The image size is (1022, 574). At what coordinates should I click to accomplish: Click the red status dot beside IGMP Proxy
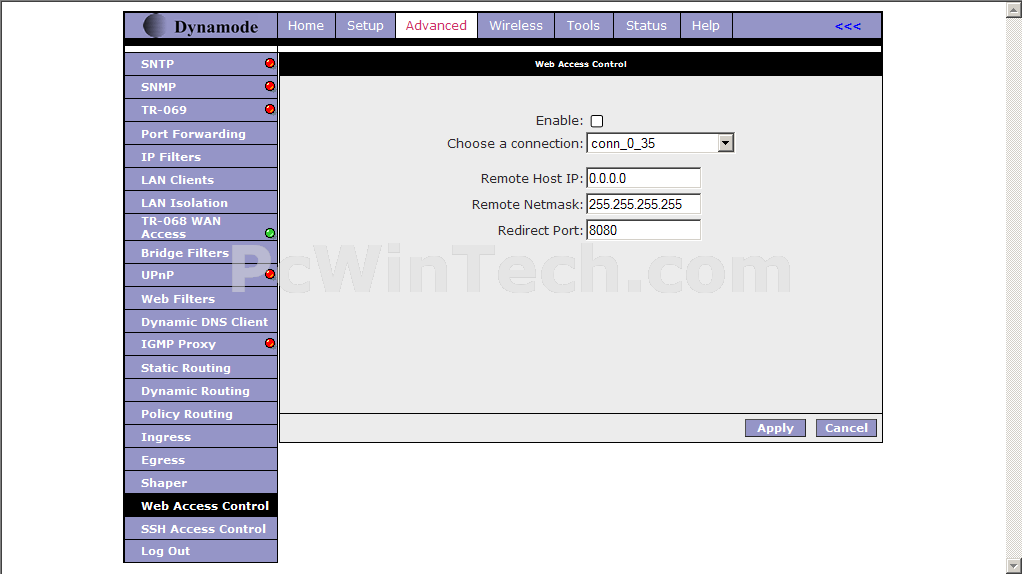270,343
